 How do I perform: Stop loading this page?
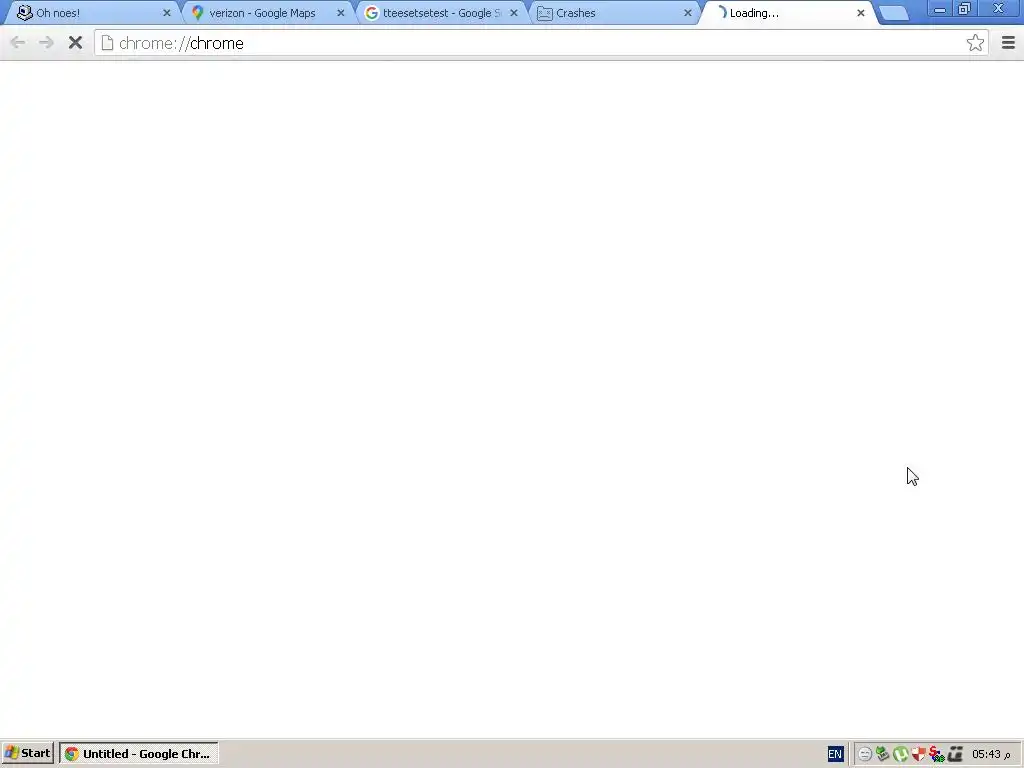coord(75,43)
